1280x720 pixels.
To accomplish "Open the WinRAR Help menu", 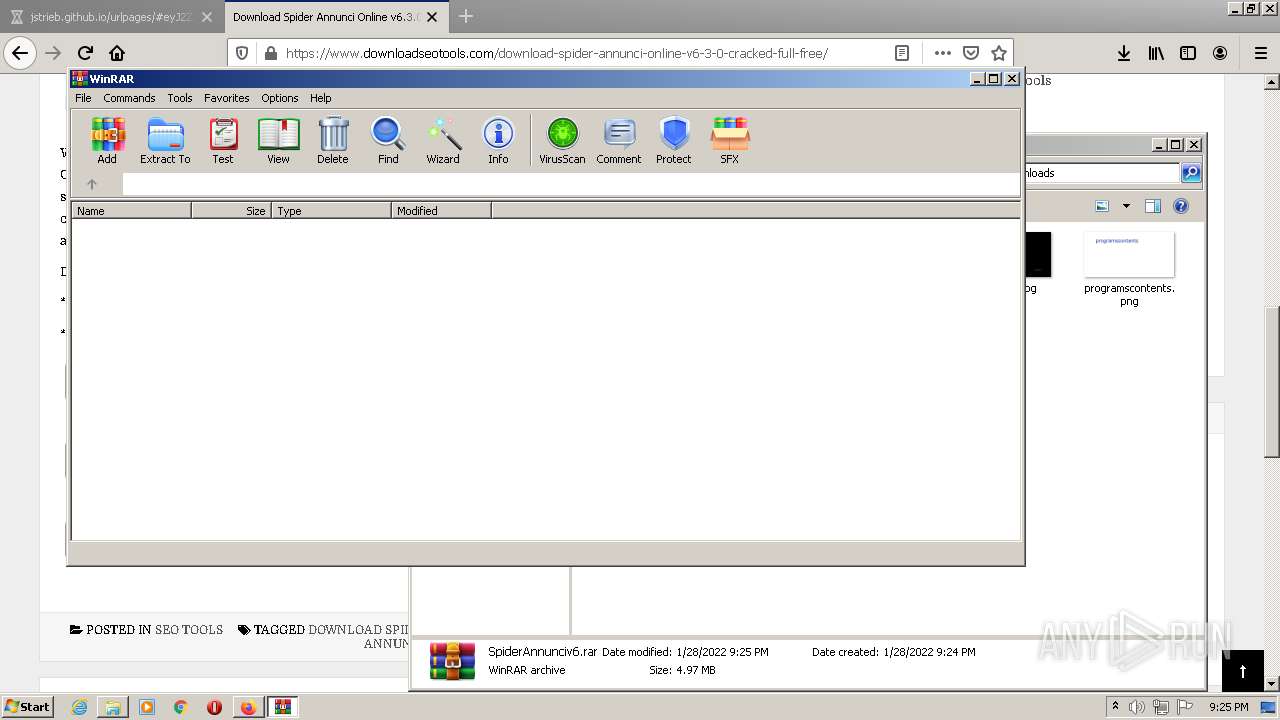I will pyautogui.click(x=320, y=98).
